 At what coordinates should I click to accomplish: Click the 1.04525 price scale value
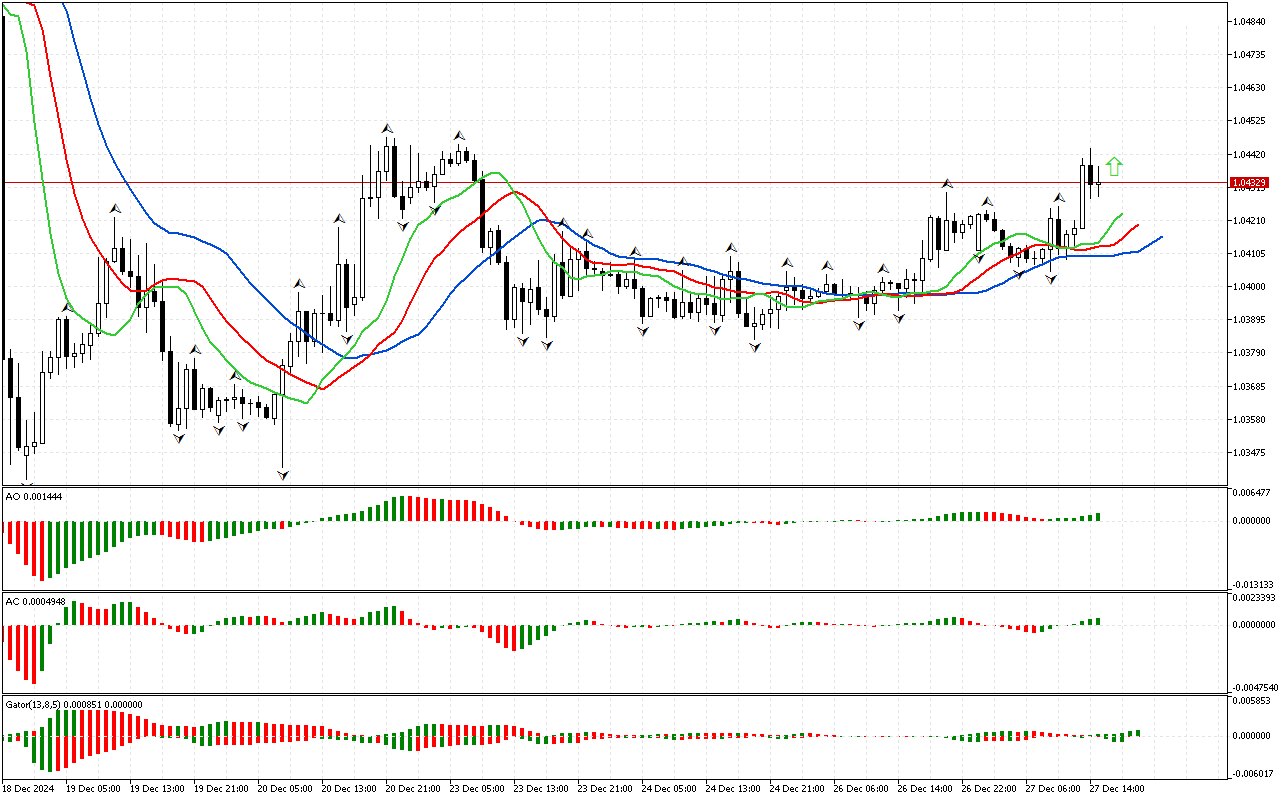(x=1251, y=121)
